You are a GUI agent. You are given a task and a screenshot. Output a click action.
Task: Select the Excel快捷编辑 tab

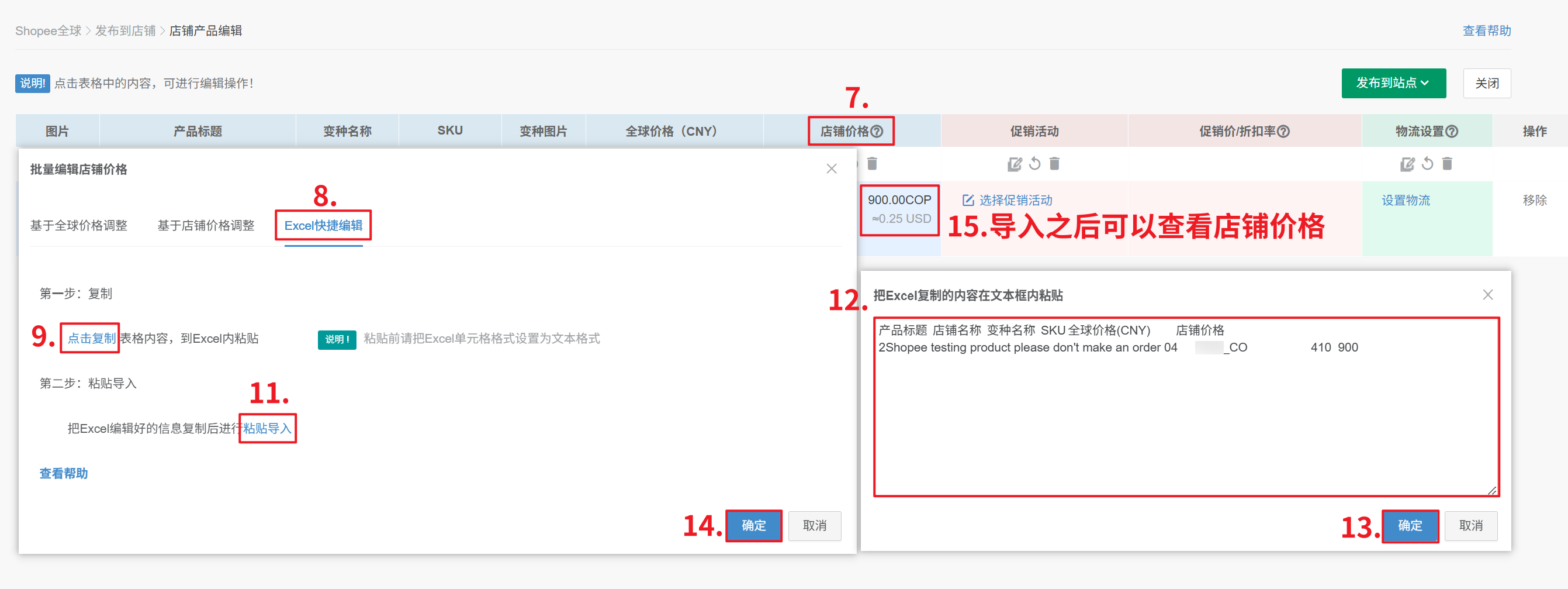[x=323, y=225]
